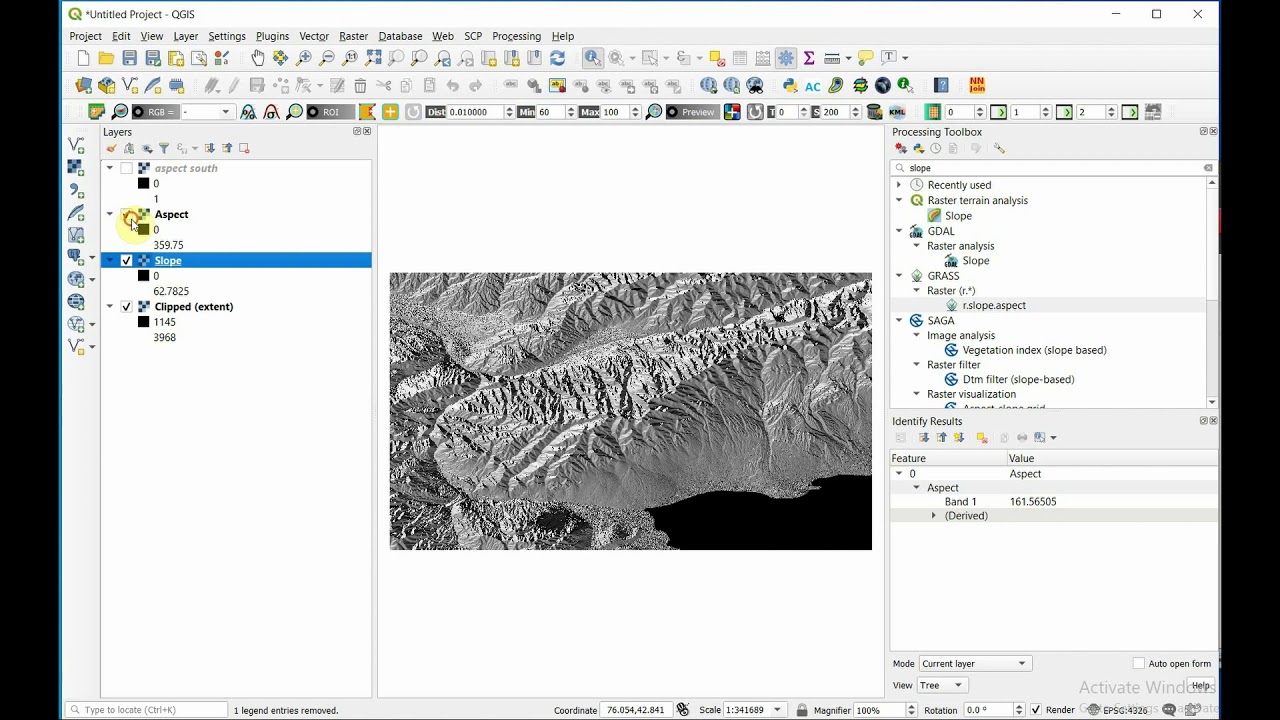Enable visibility of aspect south layer

click(127, 168)
